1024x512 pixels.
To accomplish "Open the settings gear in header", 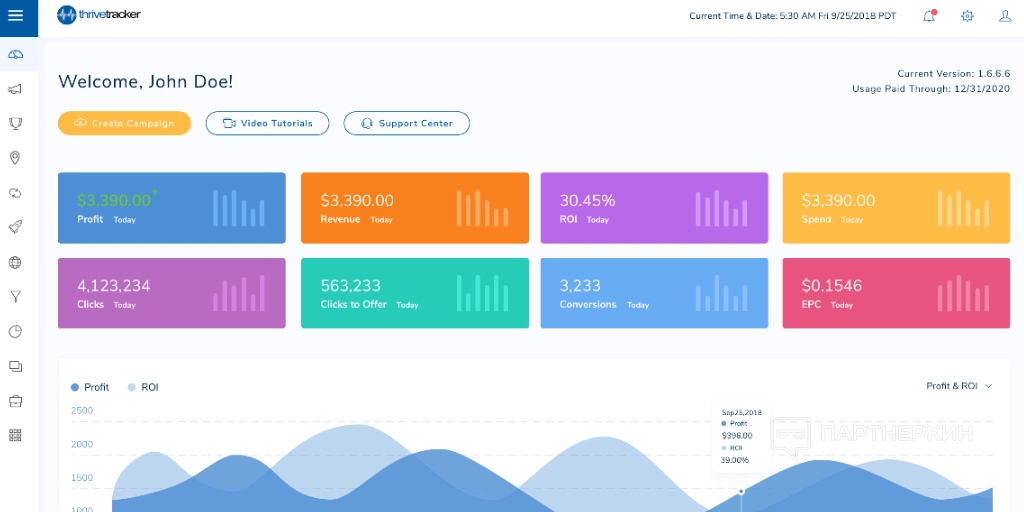I will [967, 16].
